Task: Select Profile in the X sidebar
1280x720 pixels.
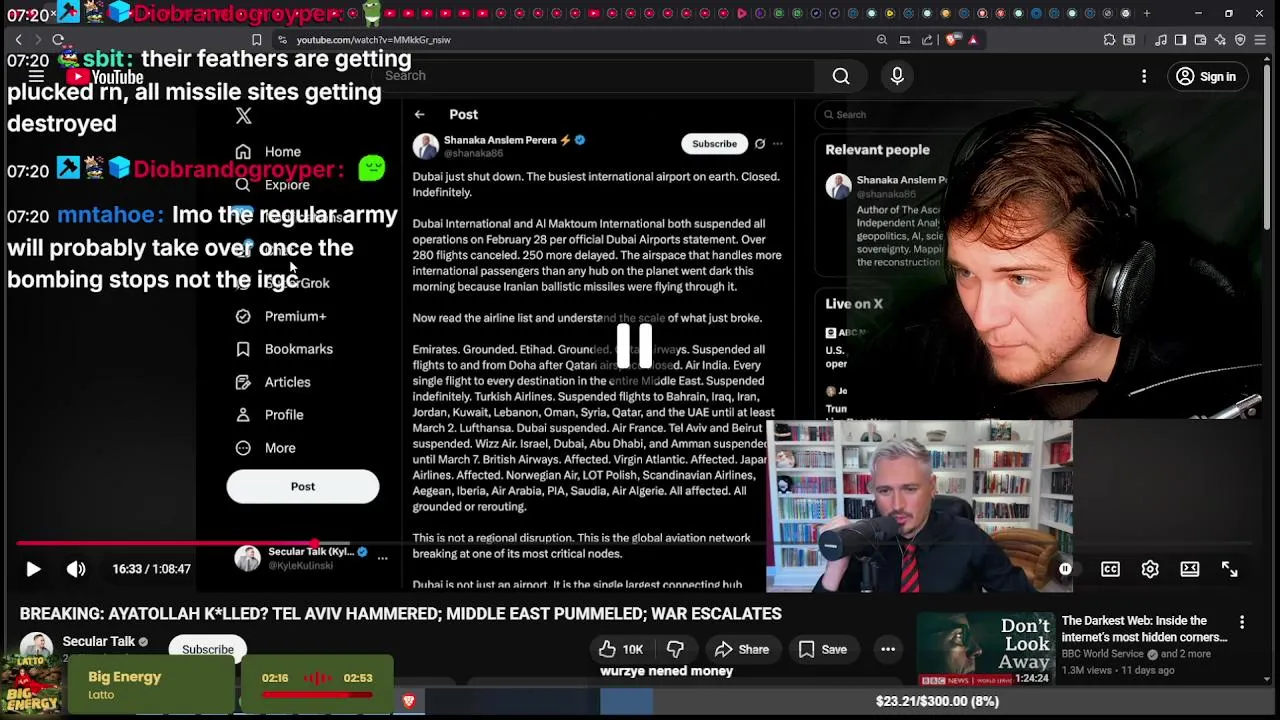Action: 269,415
